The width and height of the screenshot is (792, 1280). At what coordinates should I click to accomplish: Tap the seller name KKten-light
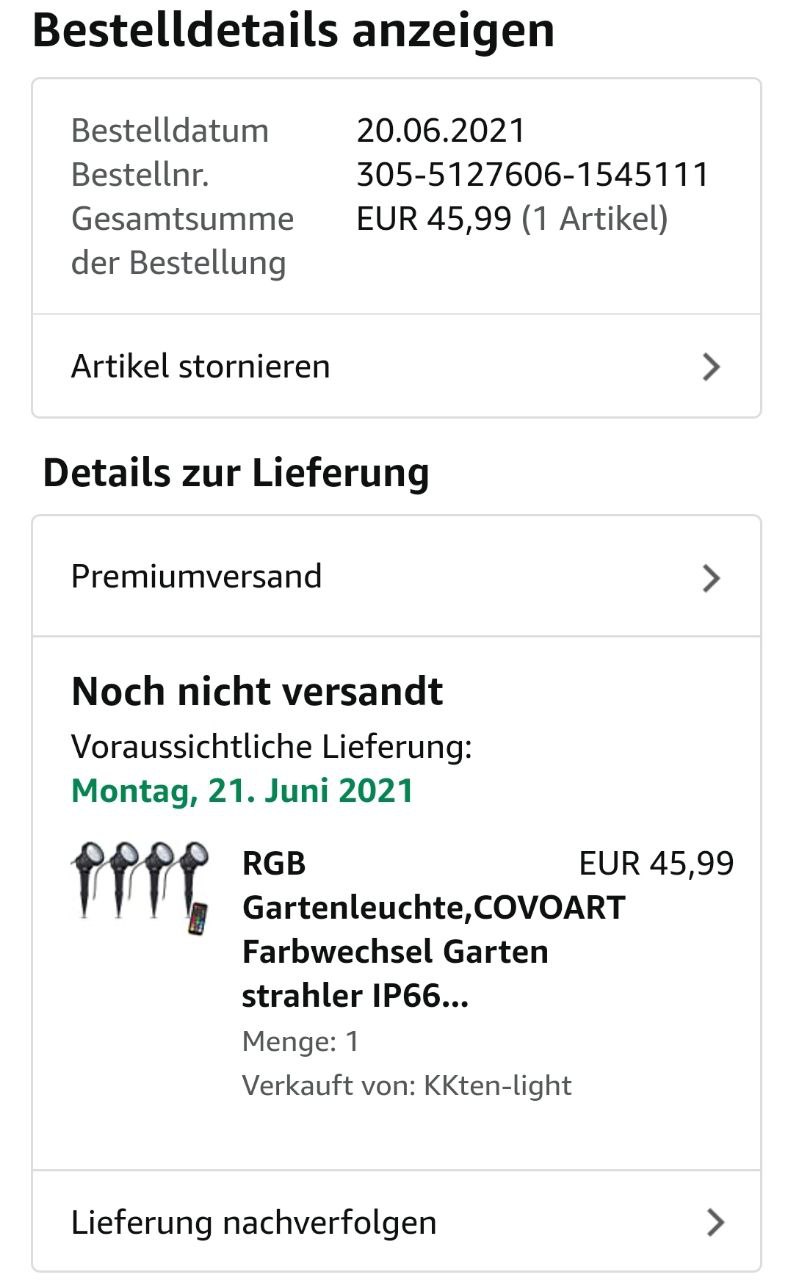[497, 1085]
